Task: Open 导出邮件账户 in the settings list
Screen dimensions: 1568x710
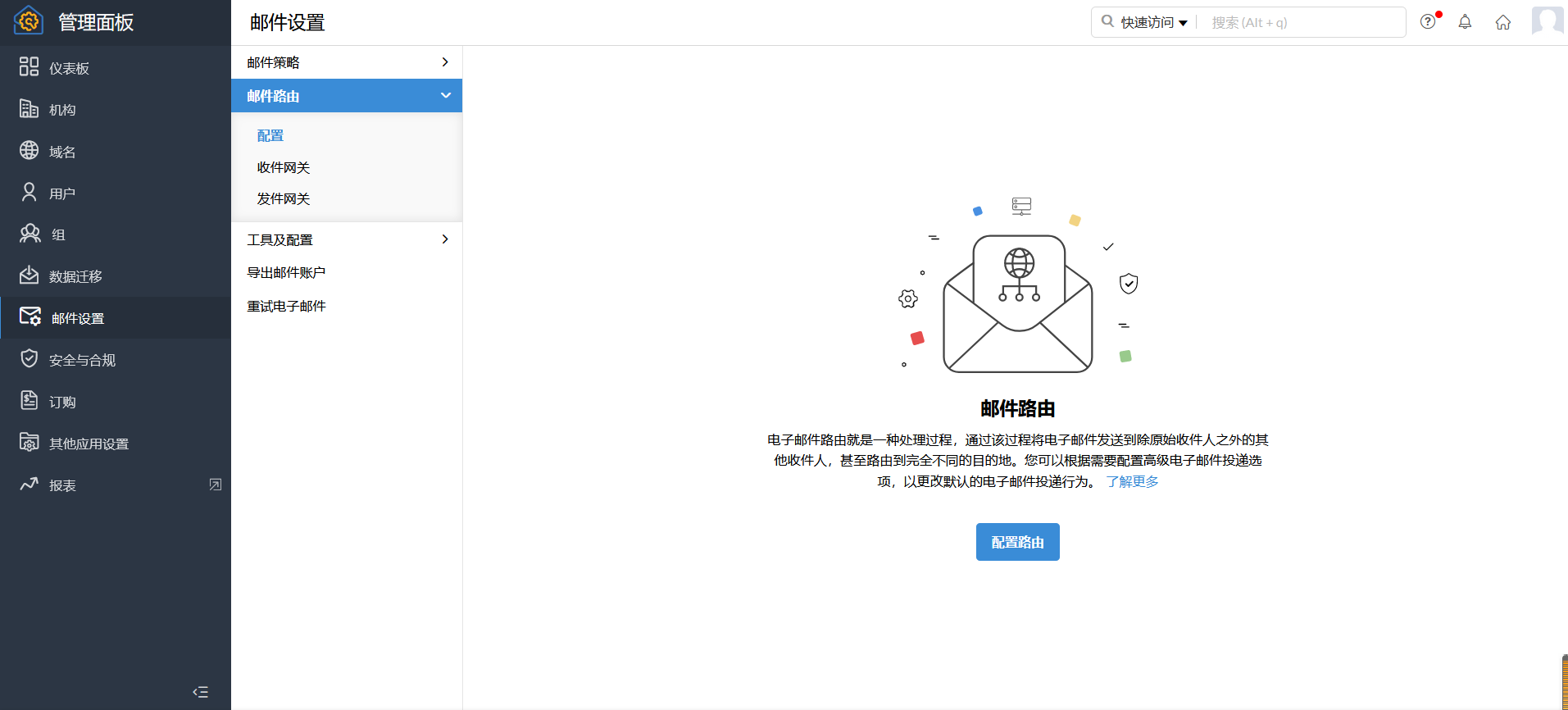Action: 287,273
